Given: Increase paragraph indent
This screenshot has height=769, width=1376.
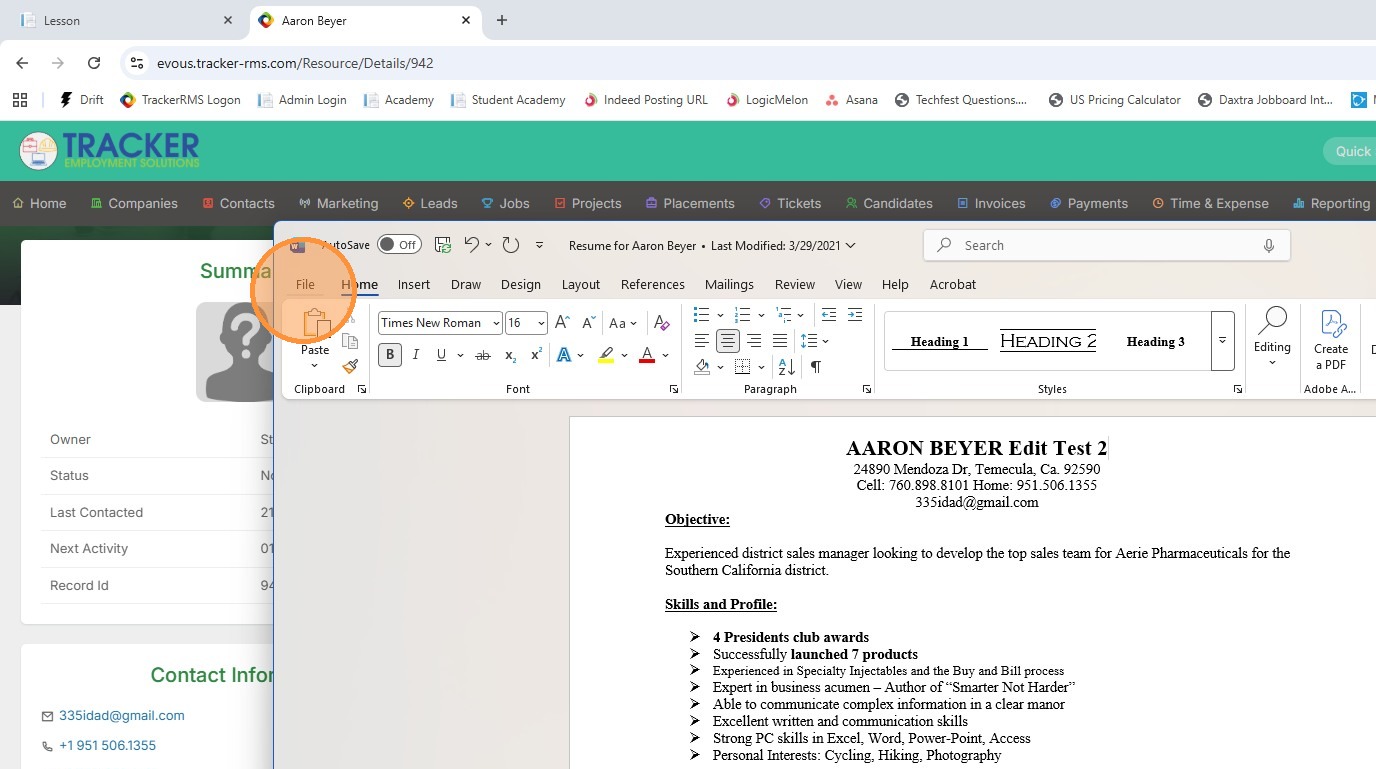Looking at the screenshot, I should (x=855, y=315).
